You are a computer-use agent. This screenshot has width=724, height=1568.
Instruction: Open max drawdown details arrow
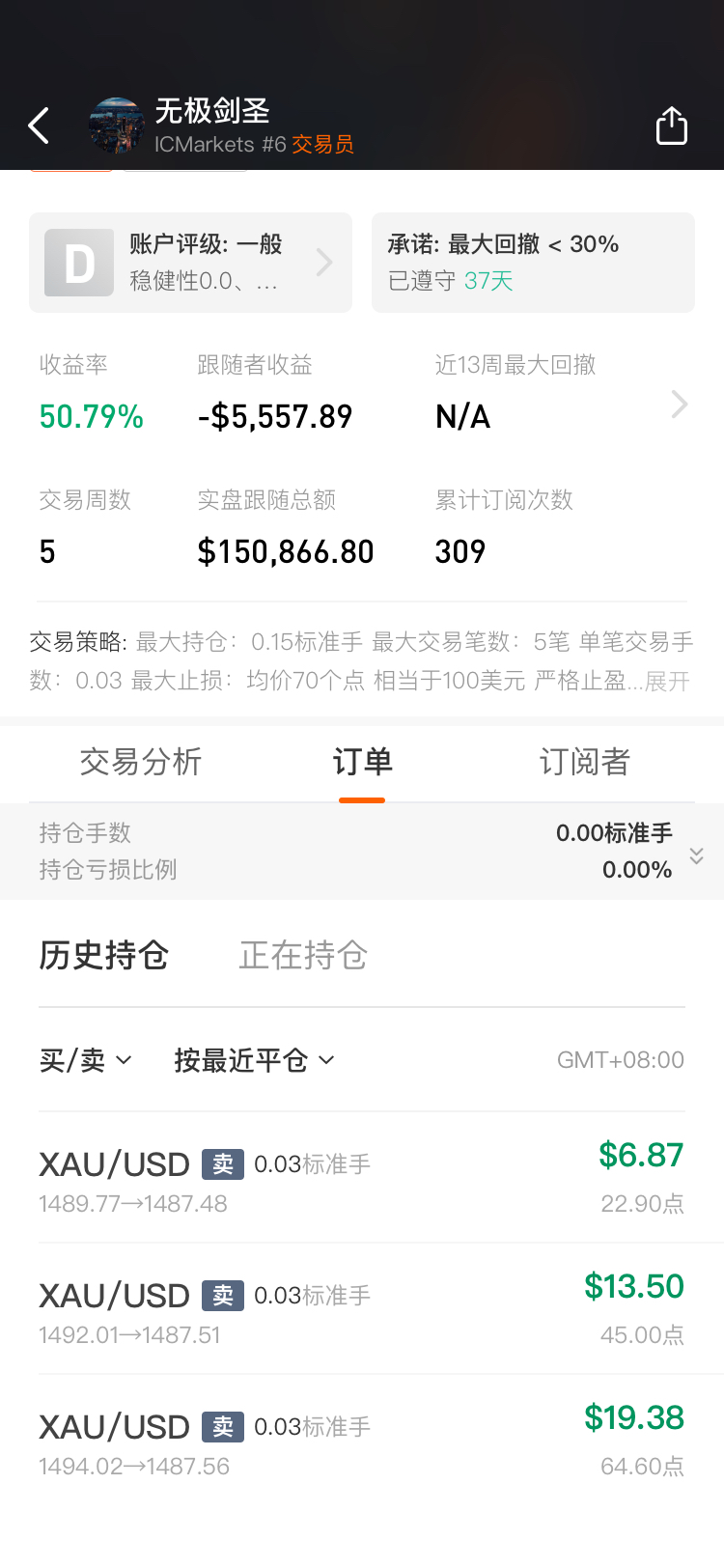point(680,404)
